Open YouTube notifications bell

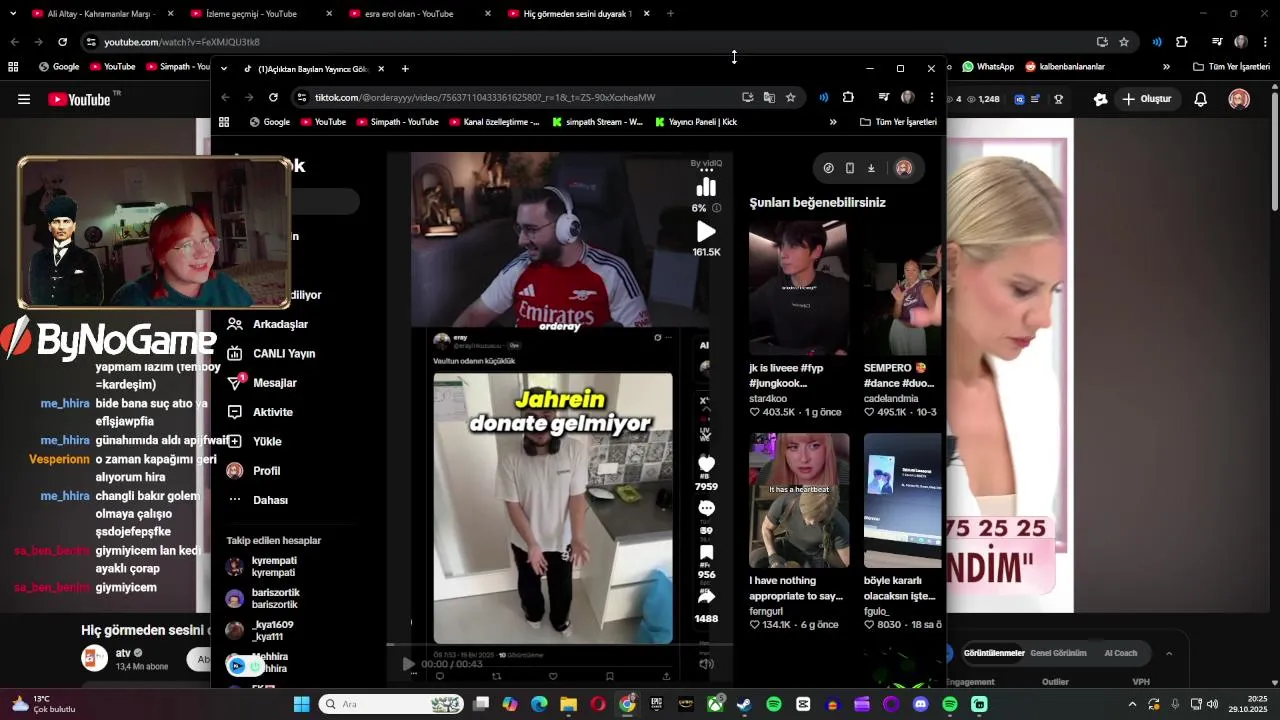tap(1201, 99)
